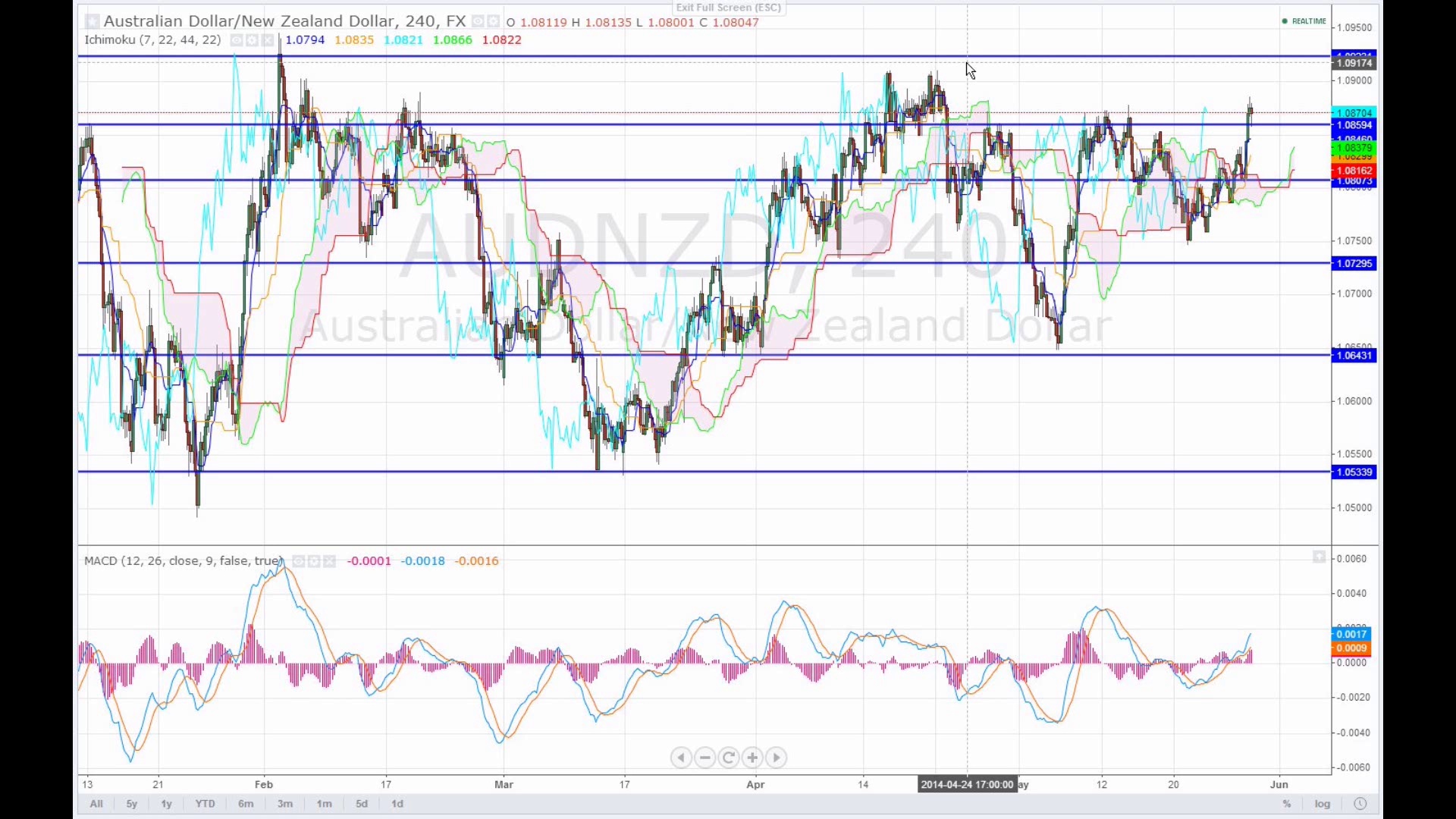Open Ichimoku indicator settings gear
1456x819 pixels.
[x=252, y=40]
